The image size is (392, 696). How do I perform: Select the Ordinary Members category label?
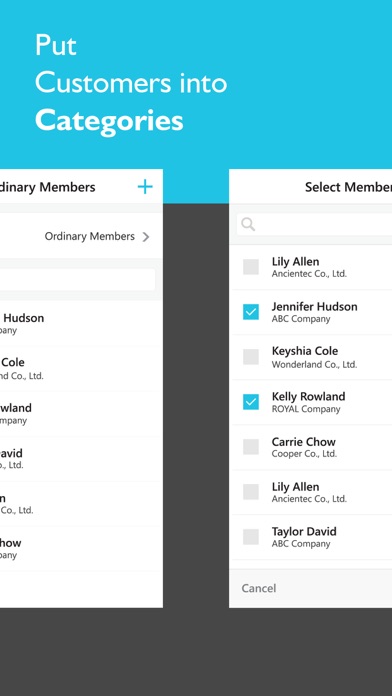[90, 236]
